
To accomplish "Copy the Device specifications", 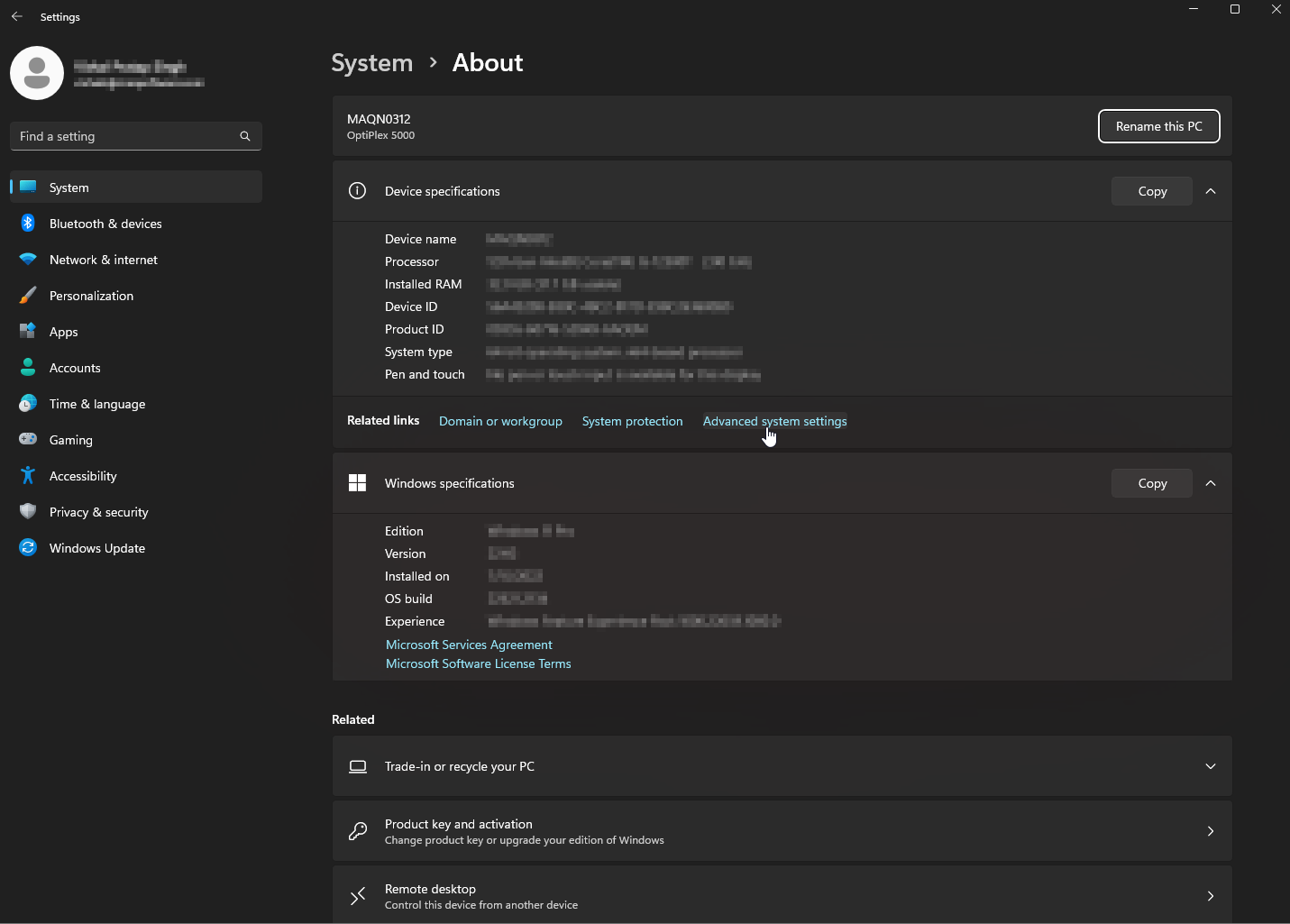I will click(x=1151, y=191).
